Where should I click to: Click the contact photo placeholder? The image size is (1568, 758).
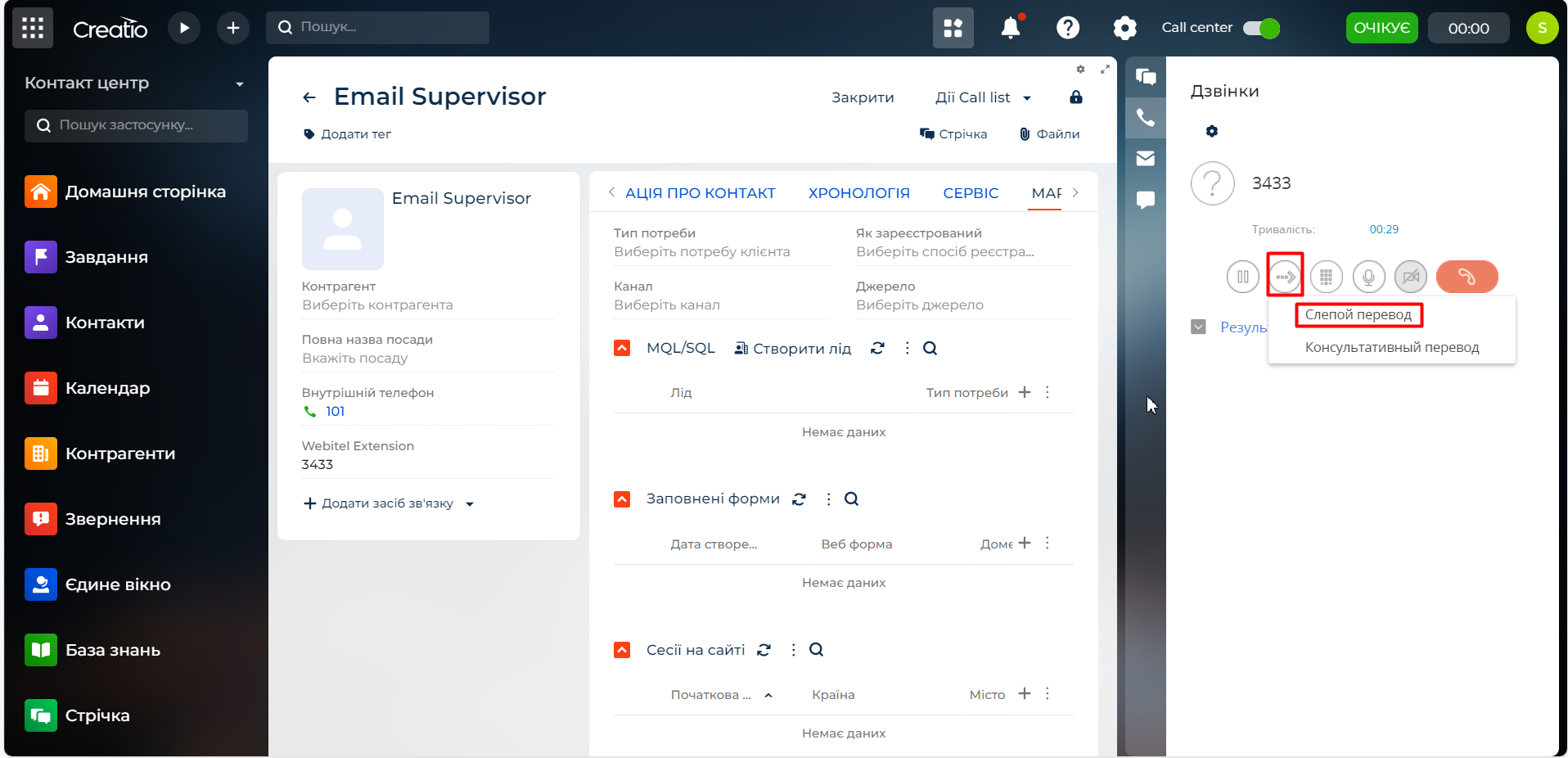343,229
